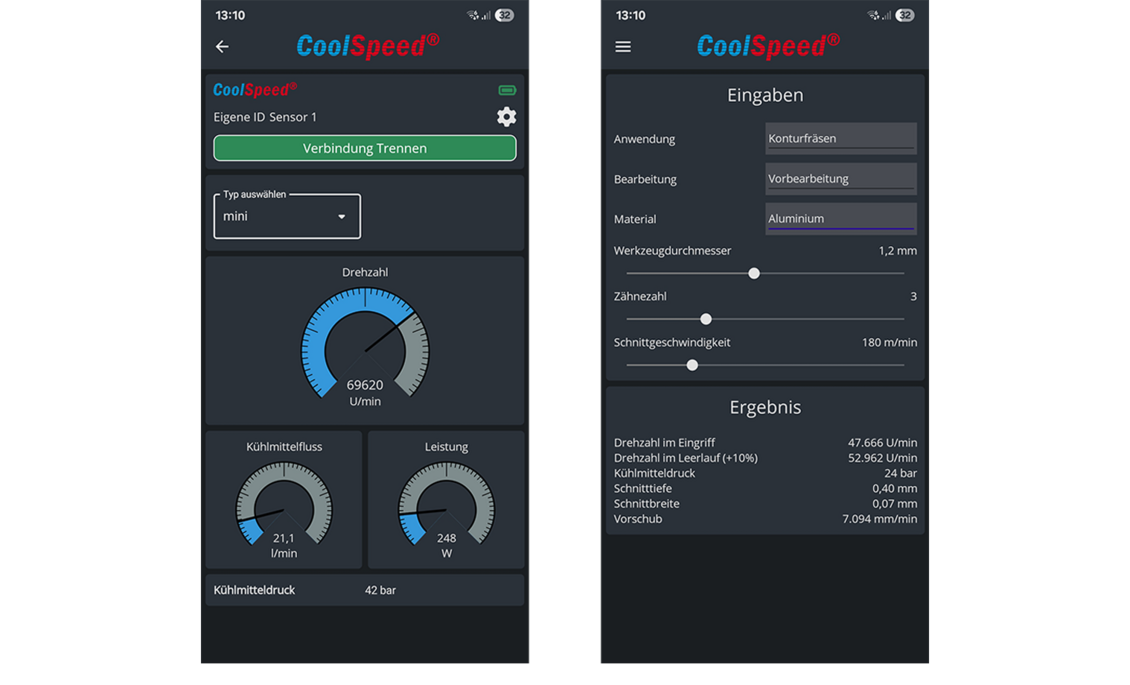Open the hamburger menu
Screen dimensions: 1130x685
(623, 47)
